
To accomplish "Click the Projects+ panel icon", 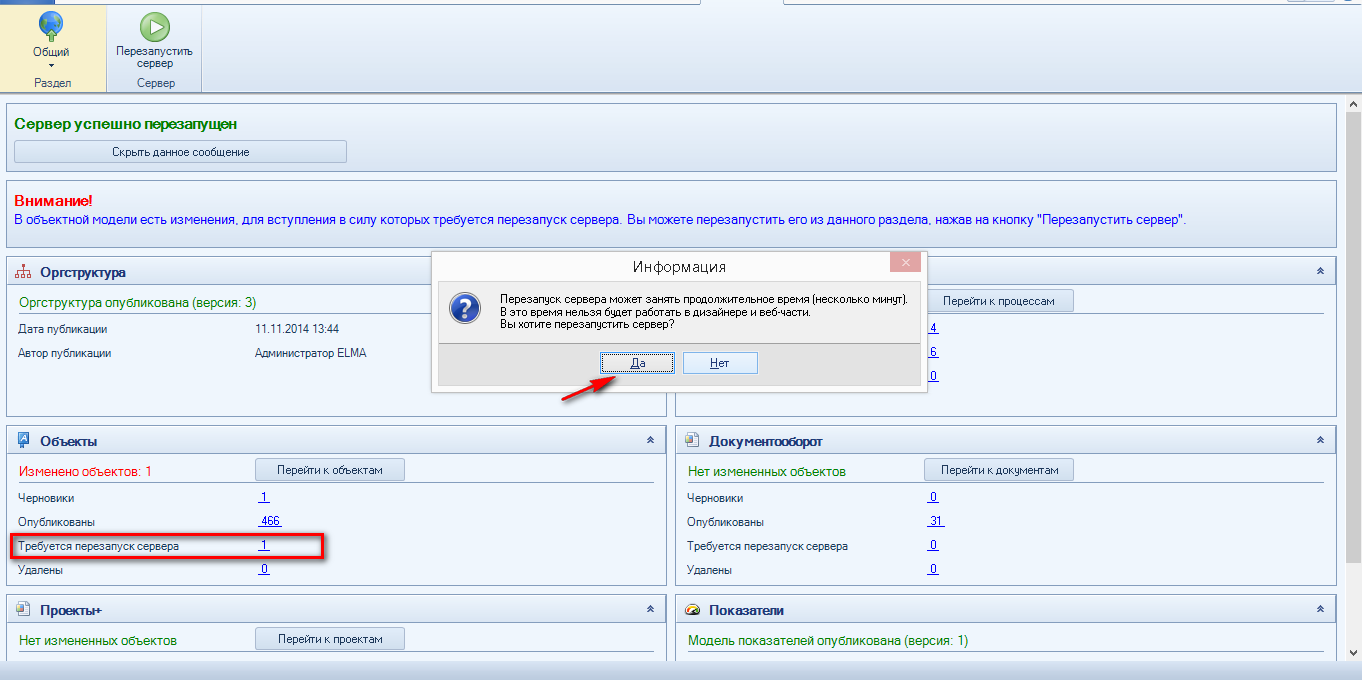I will tap(24, 609).
